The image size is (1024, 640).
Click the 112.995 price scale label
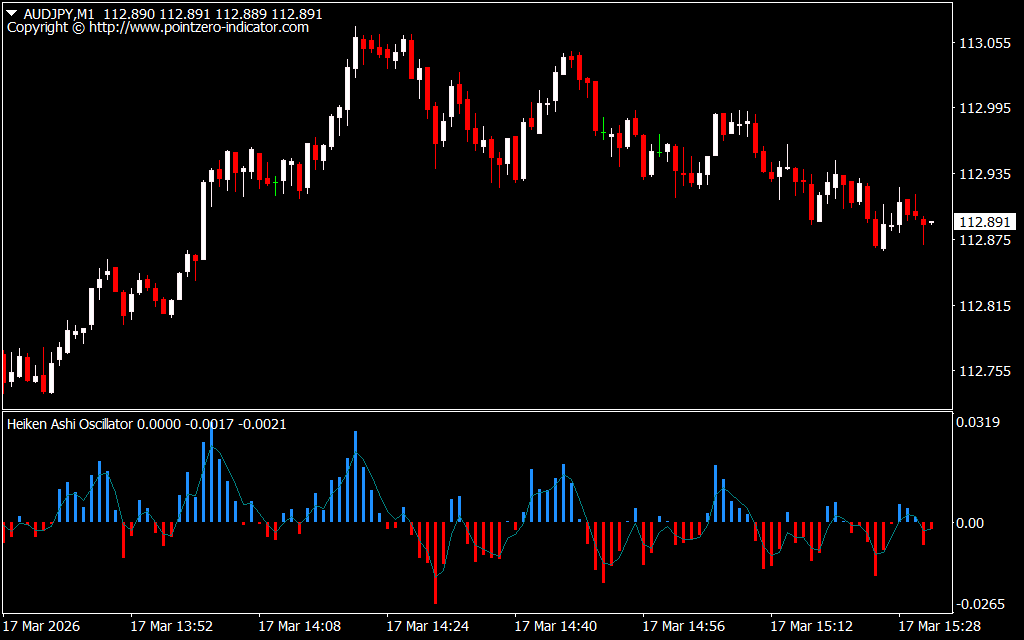[x=985, y=109]
